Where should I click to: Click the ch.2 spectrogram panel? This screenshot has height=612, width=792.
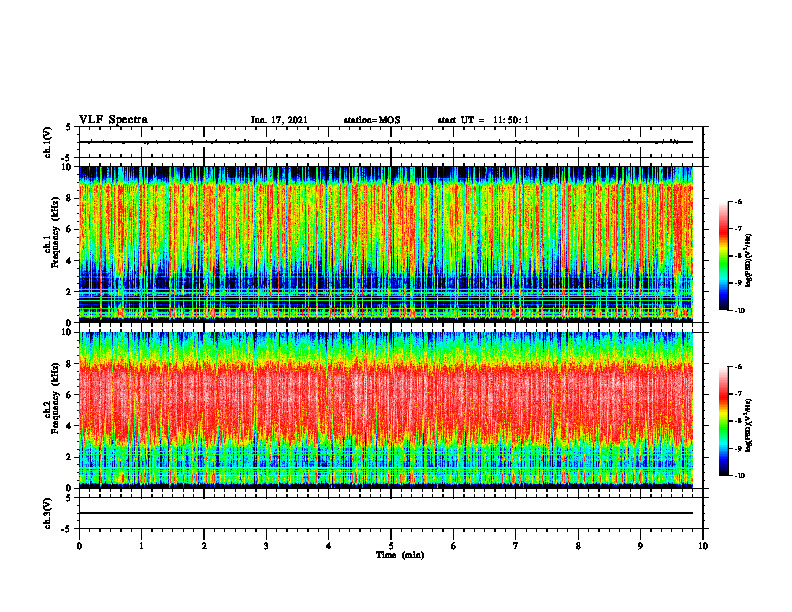click(x=386, y=410)
